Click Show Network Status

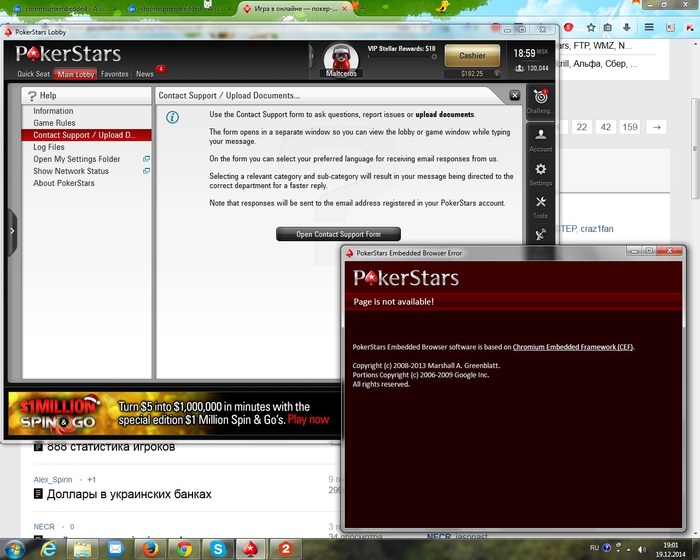click(71, 171)
